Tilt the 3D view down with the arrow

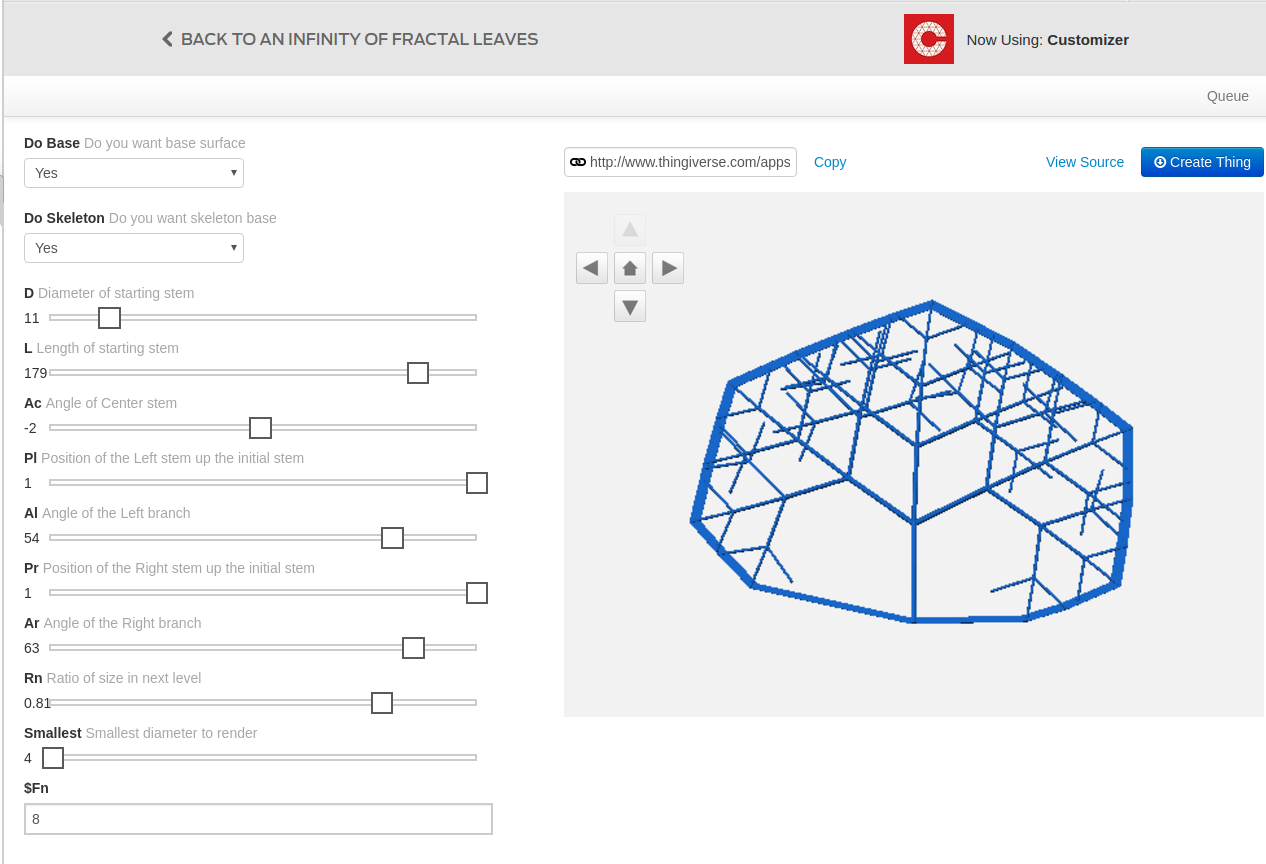pyautogui.click(x=630, y=306)
